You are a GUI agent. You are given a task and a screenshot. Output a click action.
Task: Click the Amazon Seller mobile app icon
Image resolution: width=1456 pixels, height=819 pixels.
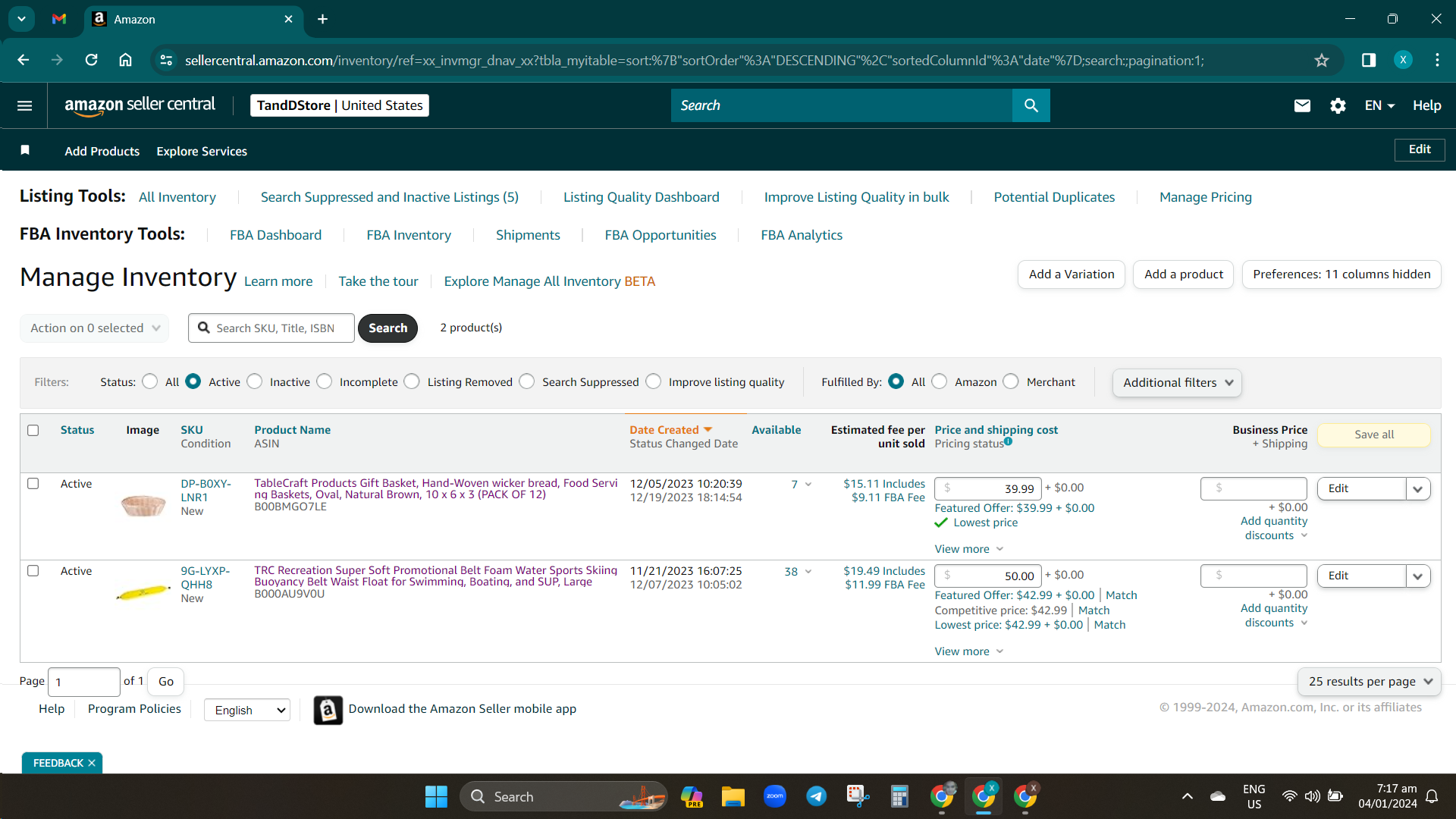(328, 710)
